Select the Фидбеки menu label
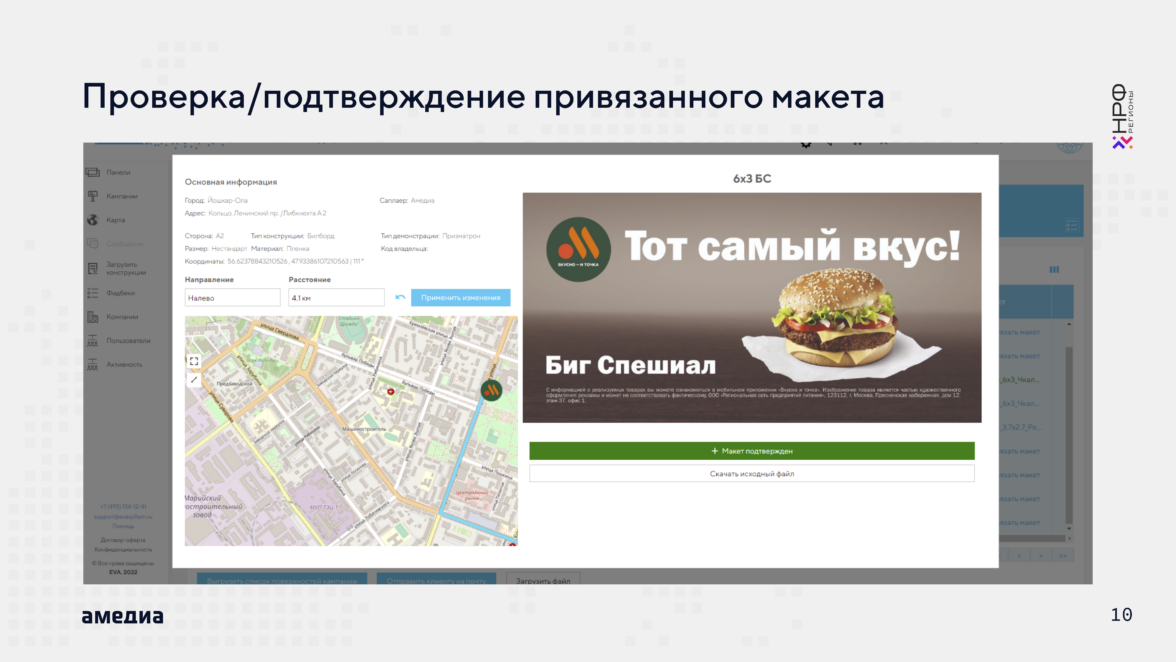The image size is (1176, 662). click(120, 293)
